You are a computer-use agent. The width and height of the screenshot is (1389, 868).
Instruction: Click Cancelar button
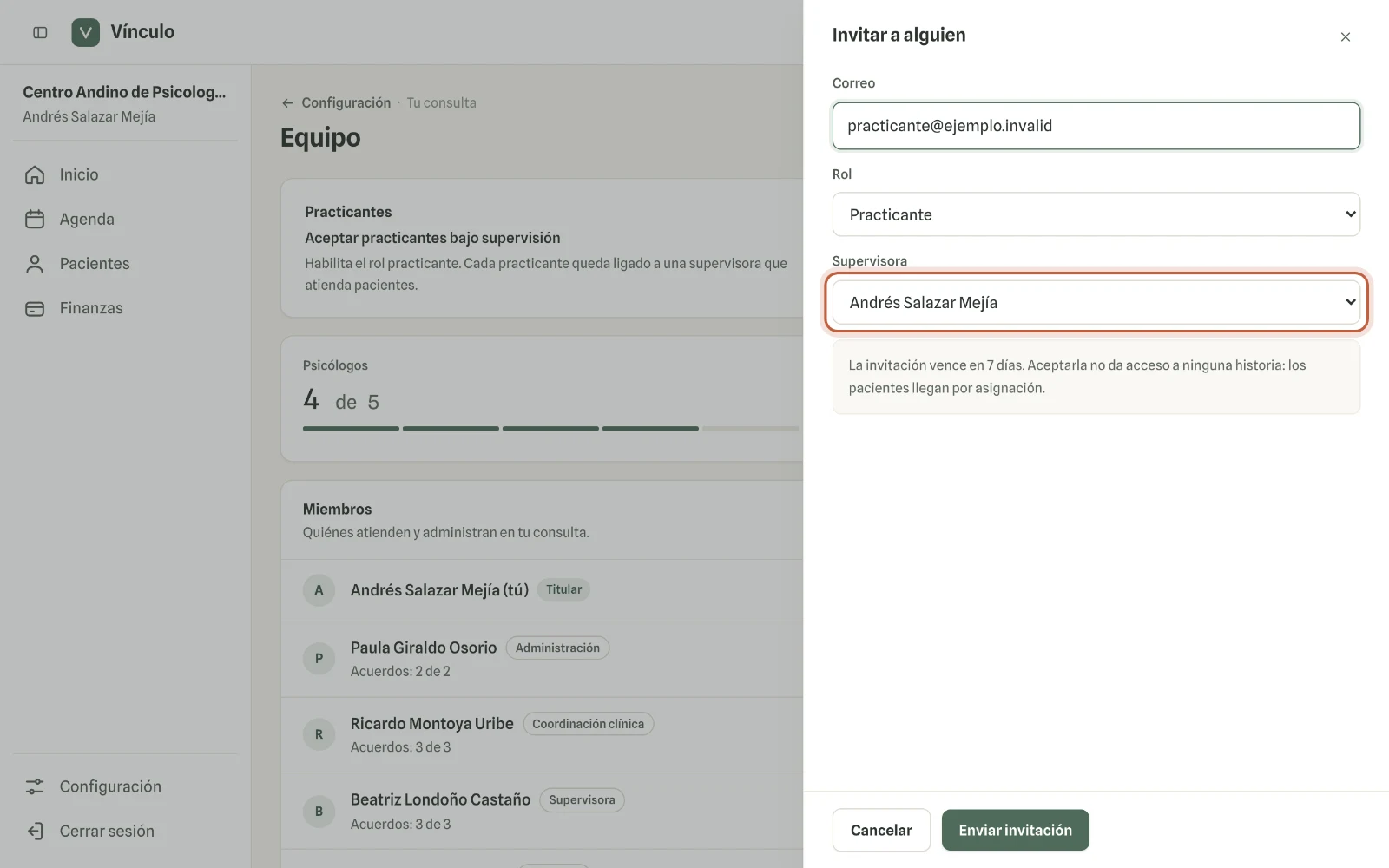[x=881, y=830]
